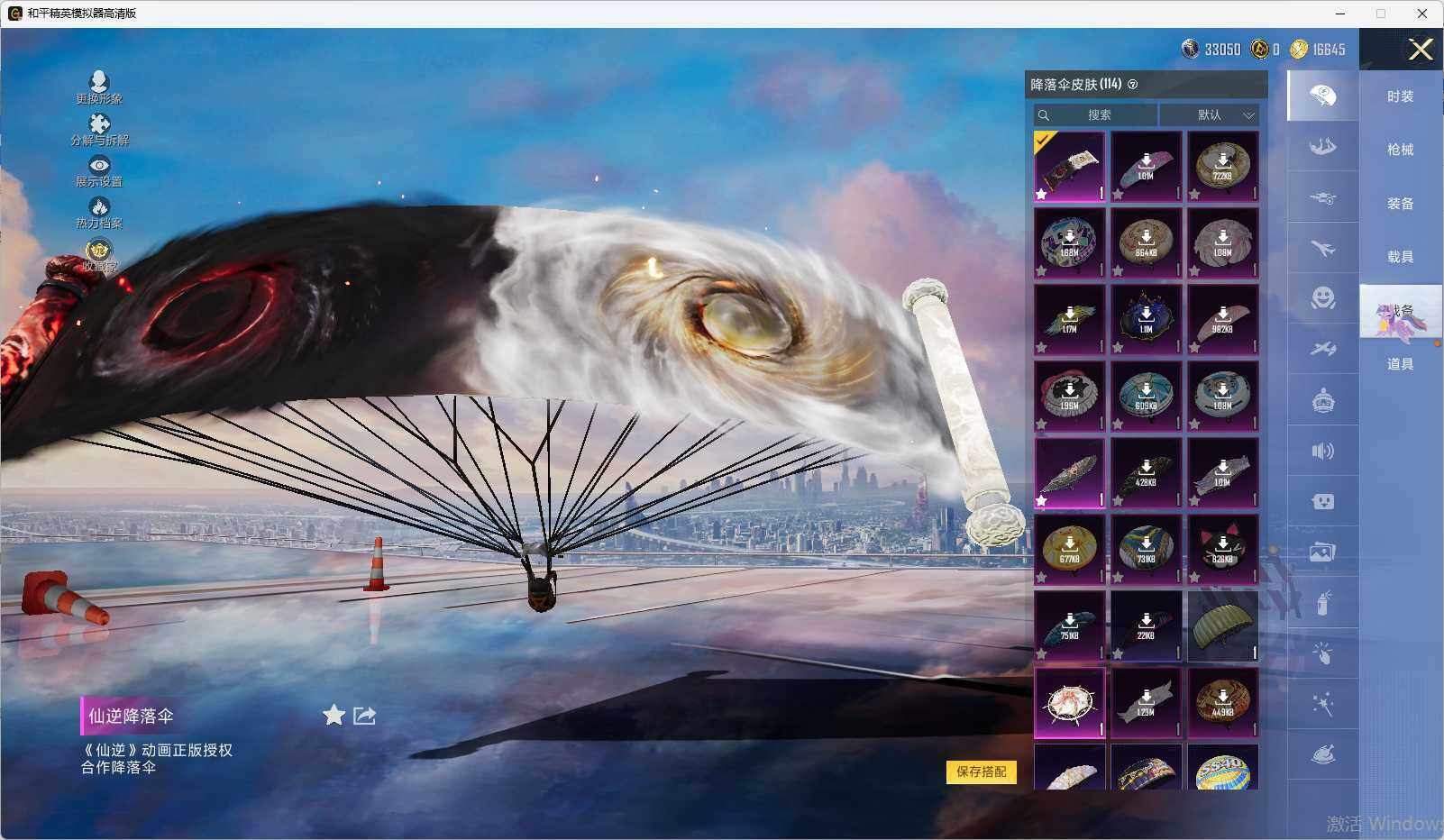This screenshot has height=840, width=1444.
Task: Open 更换形象 change appearance icon
Action: click(x=99, y=87)
